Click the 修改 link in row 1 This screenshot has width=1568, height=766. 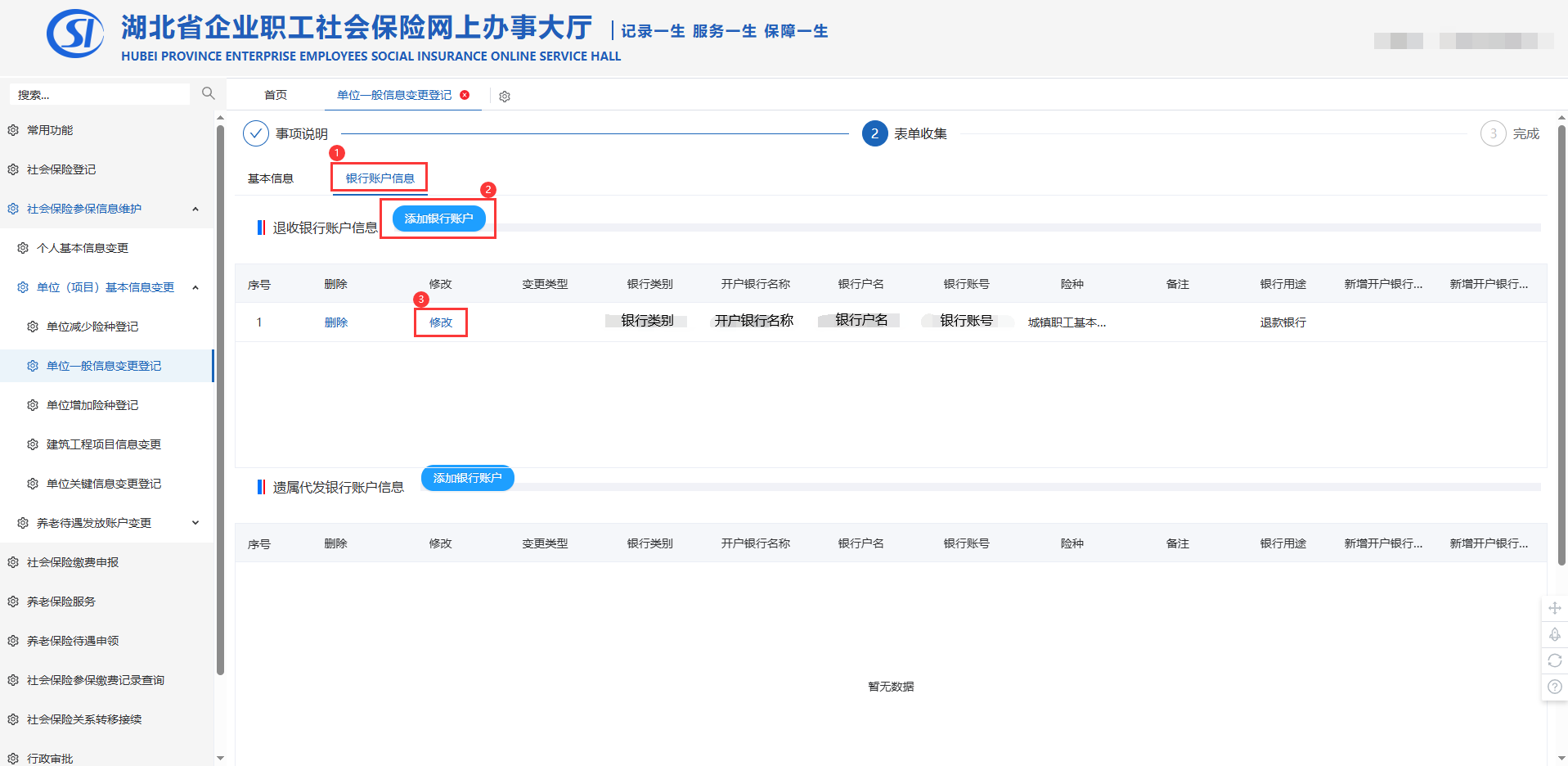[x=441, y=322]
